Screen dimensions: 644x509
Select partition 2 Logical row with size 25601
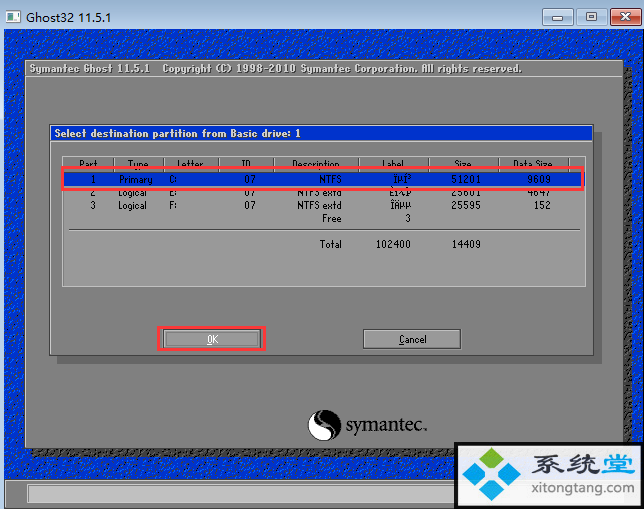[322, 193]
